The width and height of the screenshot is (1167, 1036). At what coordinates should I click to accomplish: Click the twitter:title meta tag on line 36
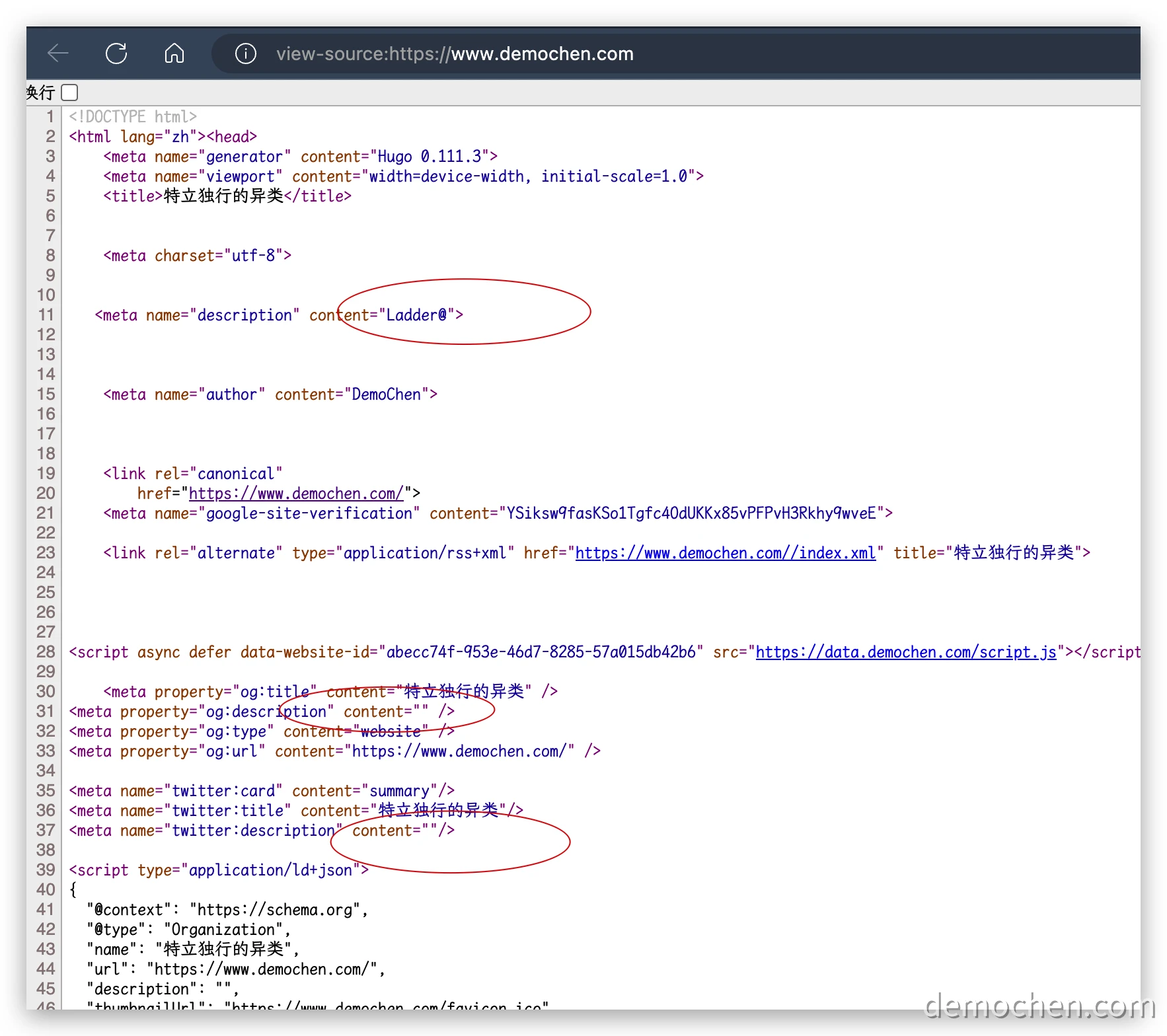296,811
